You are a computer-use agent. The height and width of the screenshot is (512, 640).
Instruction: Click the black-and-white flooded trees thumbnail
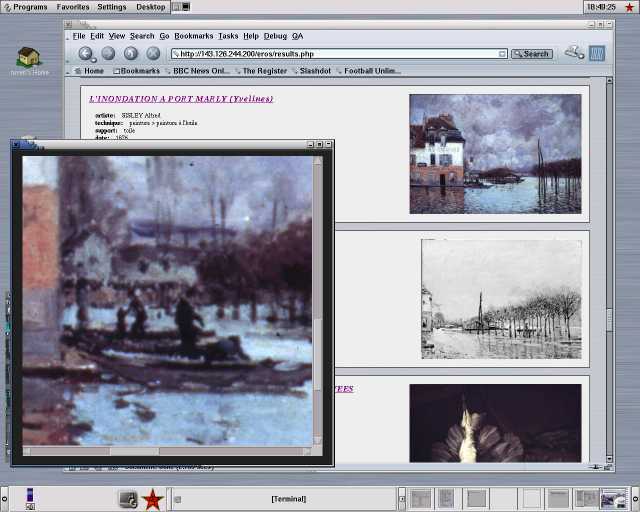pyautogui.click(x=501, y=299)
